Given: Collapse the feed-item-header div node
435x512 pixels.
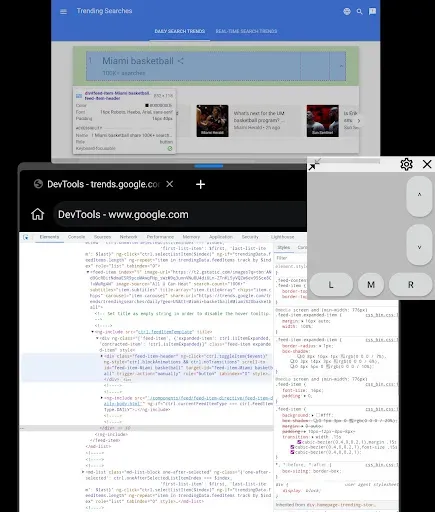Looking at the screenshot, I should [x=102, y=356].
